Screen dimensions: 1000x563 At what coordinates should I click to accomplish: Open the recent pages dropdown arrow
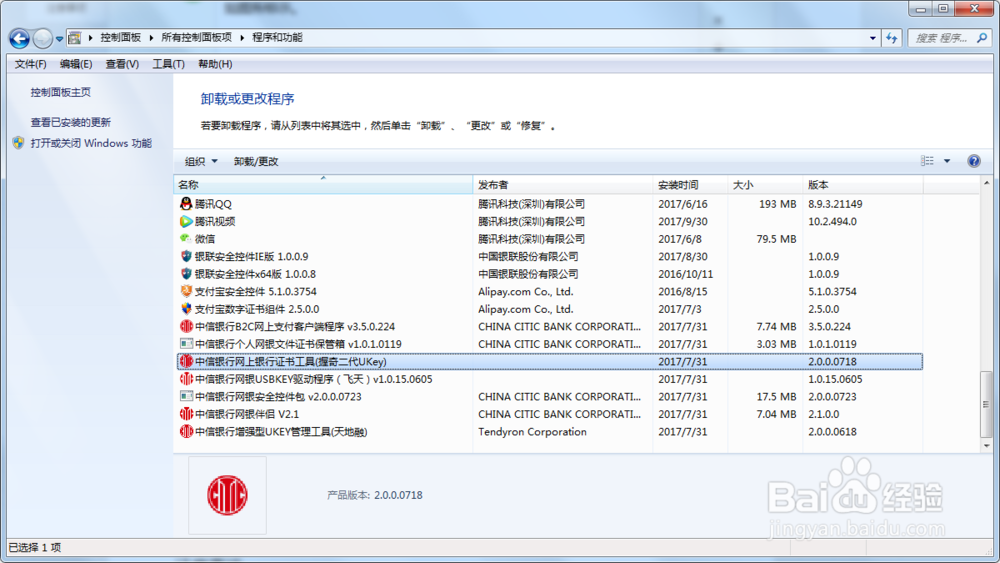(x=59, y=39)
